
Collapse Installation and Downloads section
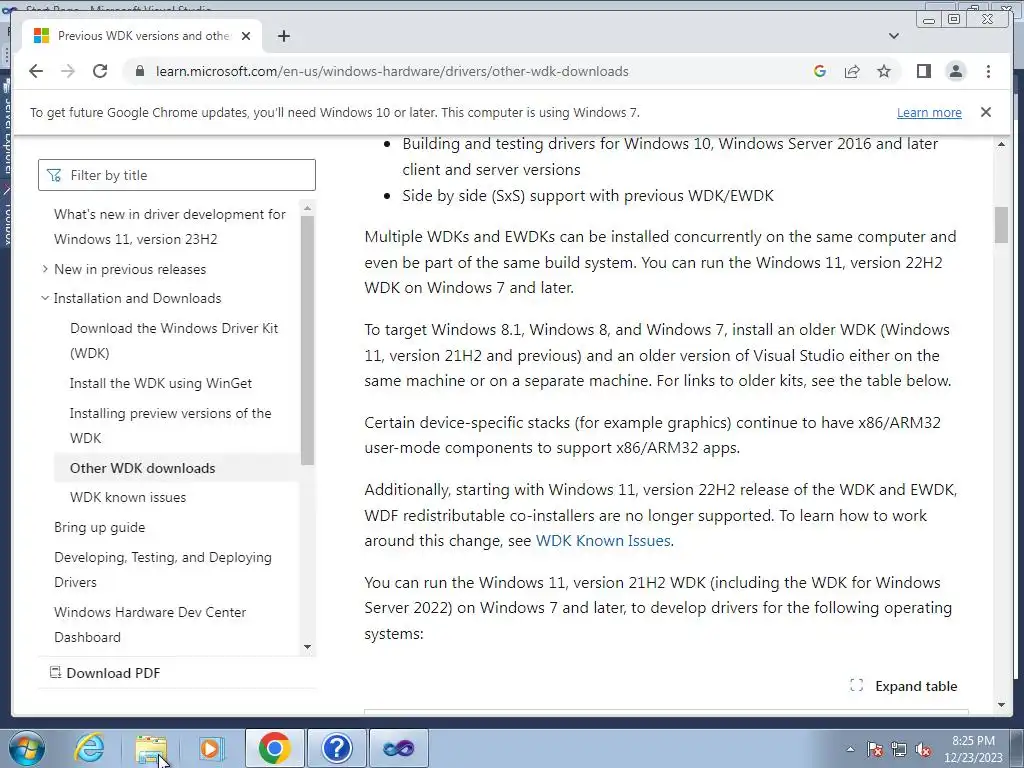(137, 298)
